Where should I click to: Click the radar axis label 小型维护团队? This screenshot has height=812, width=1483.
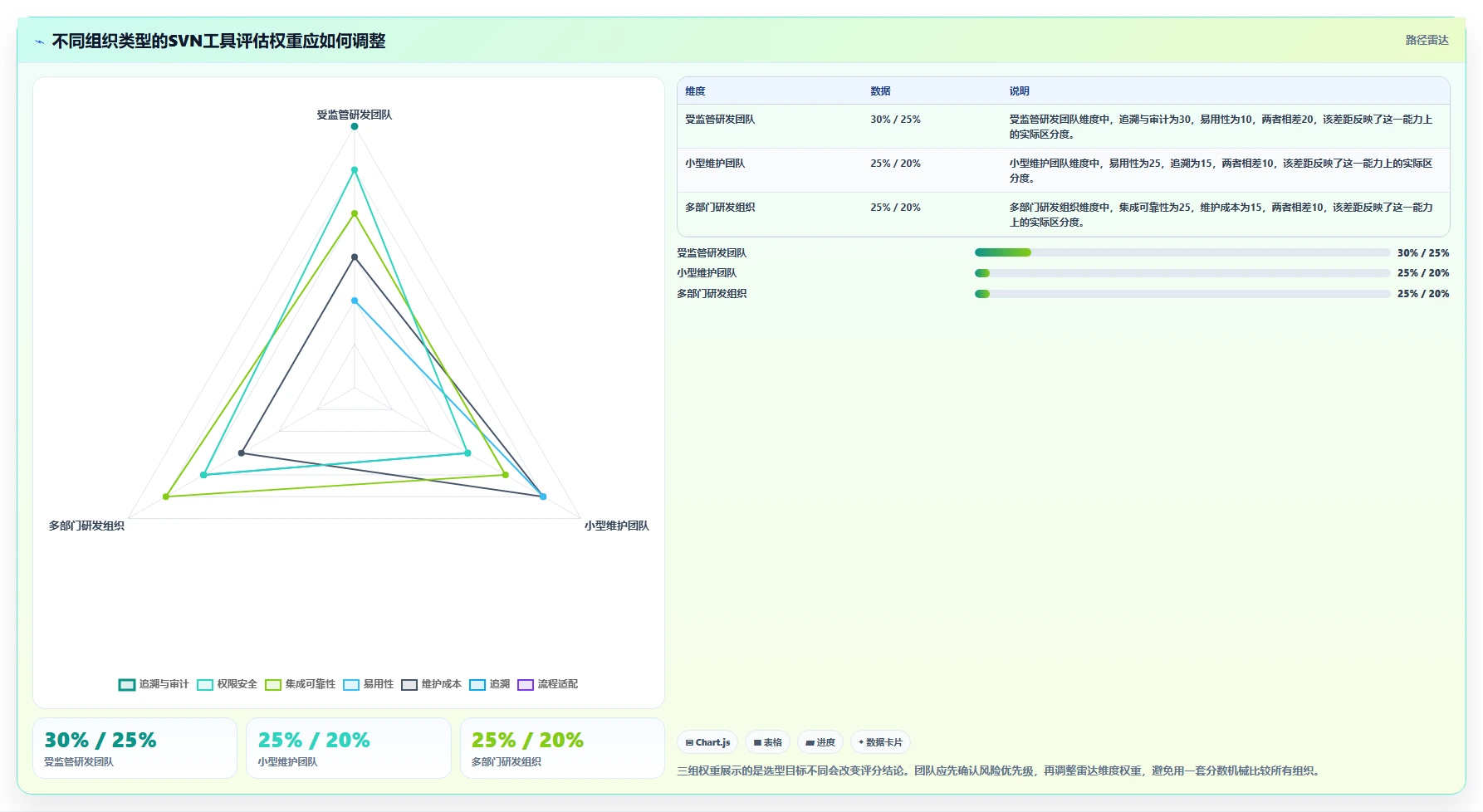coord(616,526)
